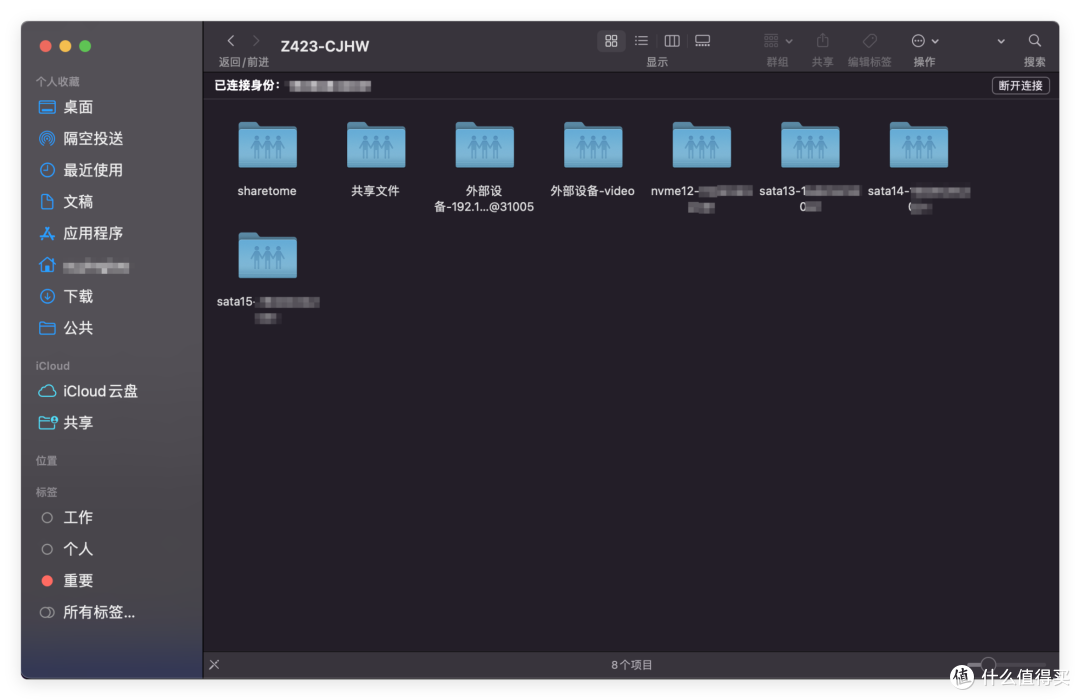Open the 群组 grouping dropdown
This screenshot has width=1080, height=700.
(777, 42)
